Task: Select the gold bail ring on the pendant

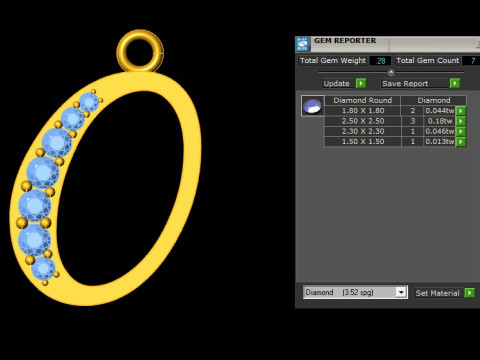Action: [x=140, y=51]
